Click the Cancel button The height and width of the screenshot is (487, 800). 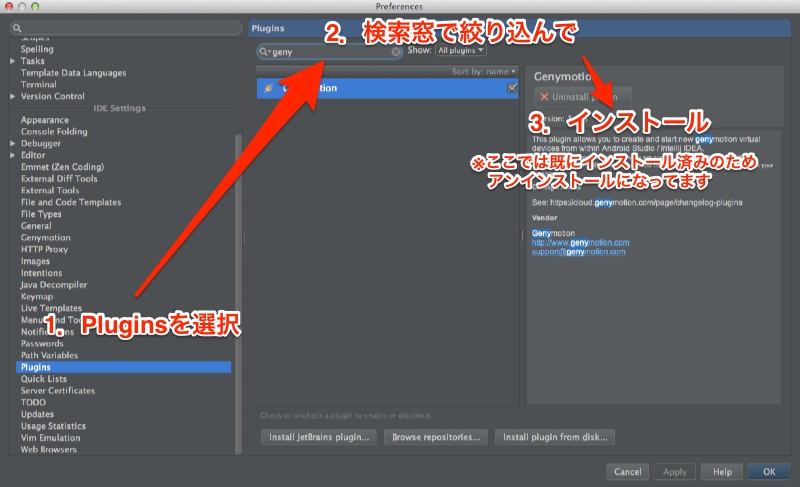627,472
